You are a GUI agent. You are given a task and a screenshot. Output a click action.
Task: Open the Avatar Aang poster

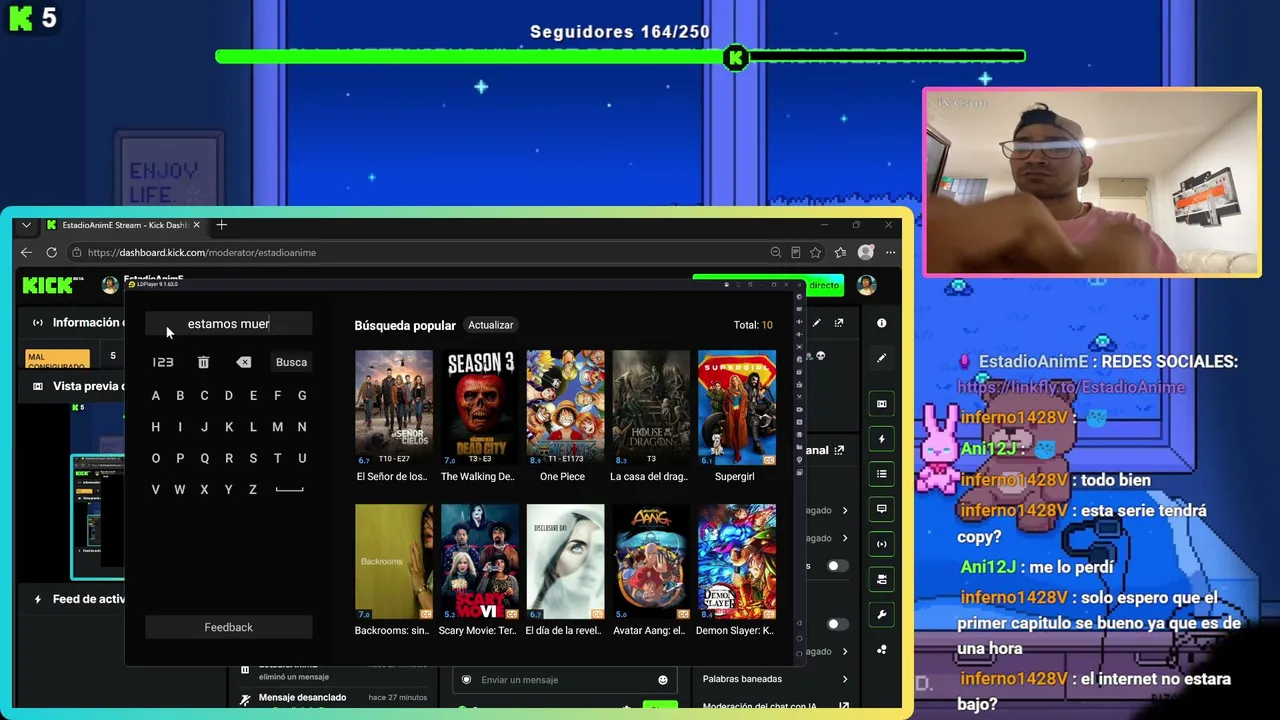(651, 562)
